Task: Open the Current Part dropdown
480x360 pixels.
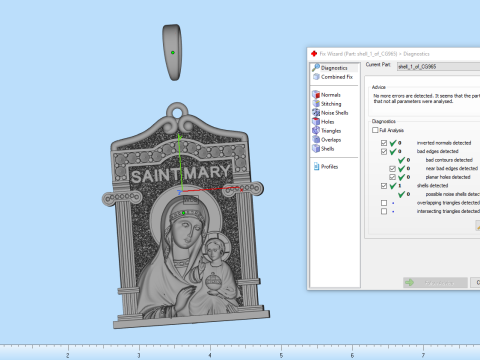Action: (438, 67)
